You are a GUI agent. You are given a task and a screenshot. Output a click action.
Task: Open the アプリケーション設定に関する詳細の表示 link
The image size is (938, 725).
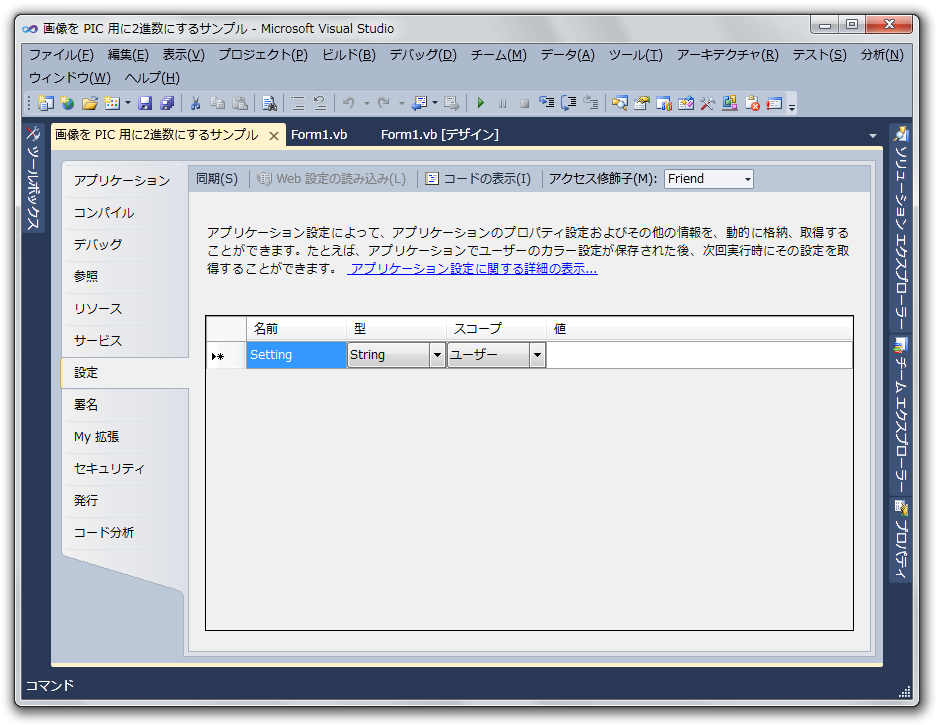[x=473, y=269]
